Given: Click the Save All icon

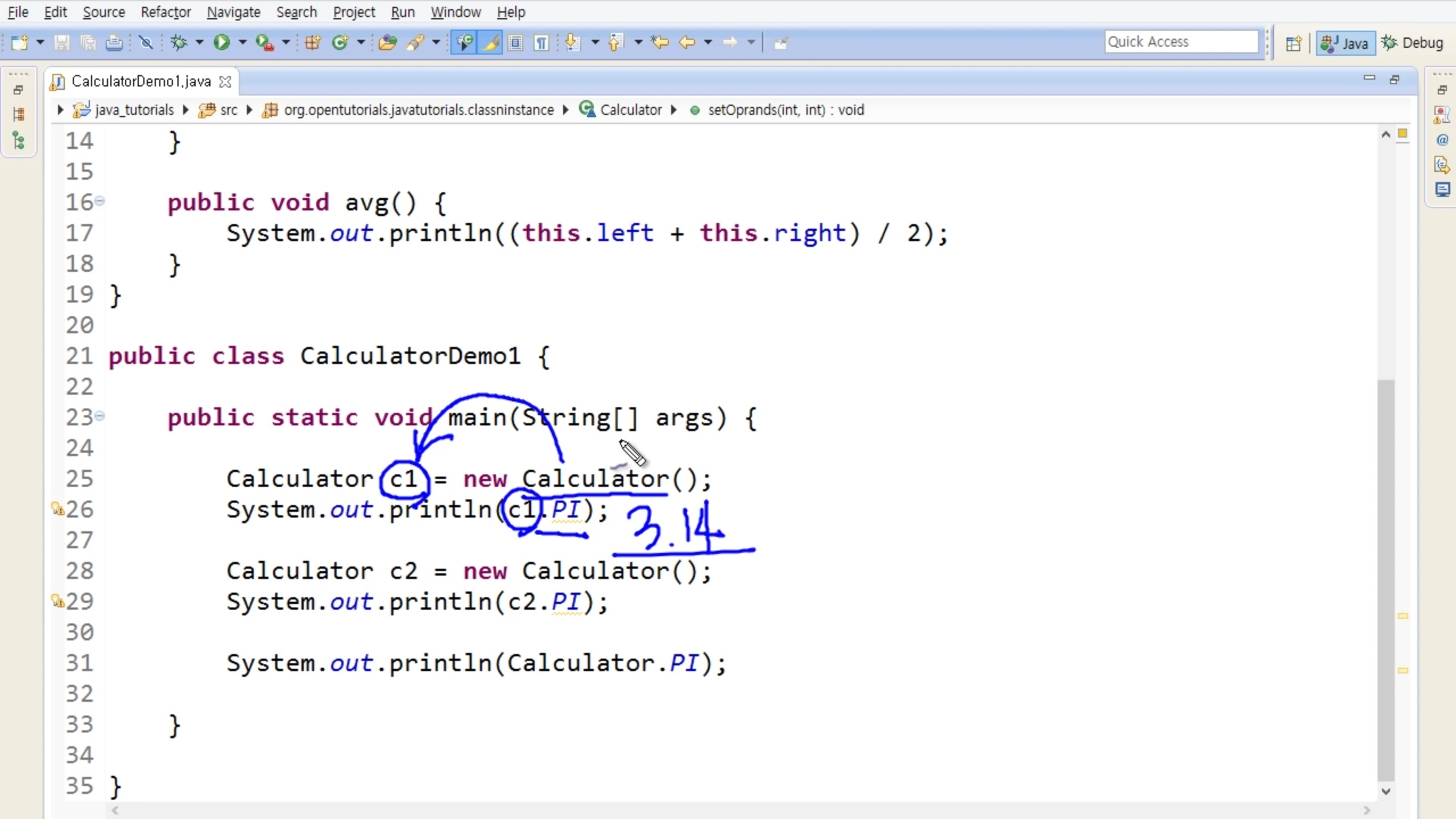Looking at the screenshot, I should point(88,43).
